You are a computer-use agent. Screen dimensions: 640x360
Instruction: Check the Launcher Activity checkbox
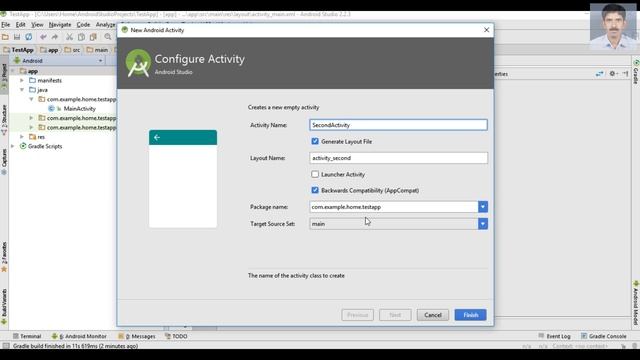(315, 174)
